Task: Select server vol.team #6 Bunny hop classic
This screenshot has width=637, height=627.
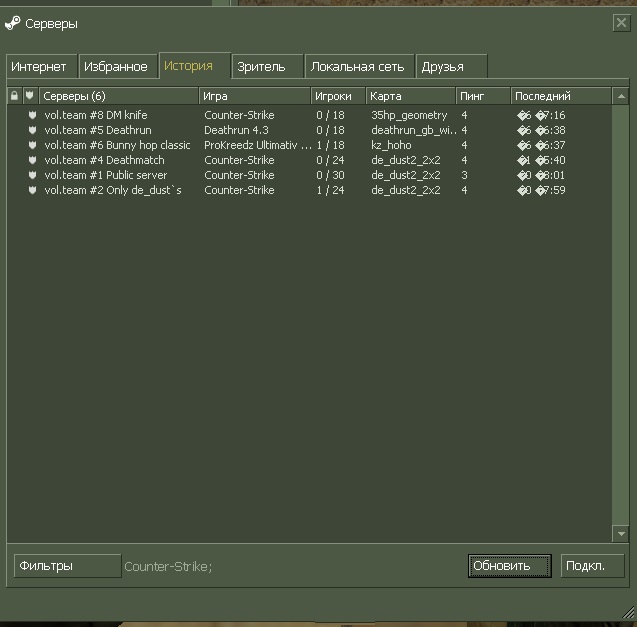Action: 309,145
